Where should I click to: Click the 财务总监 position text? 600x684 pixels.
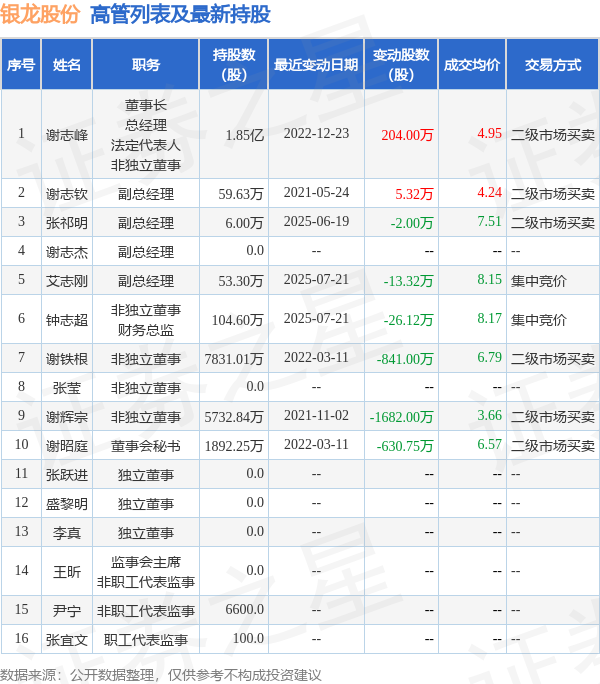(x=146, y=330)
